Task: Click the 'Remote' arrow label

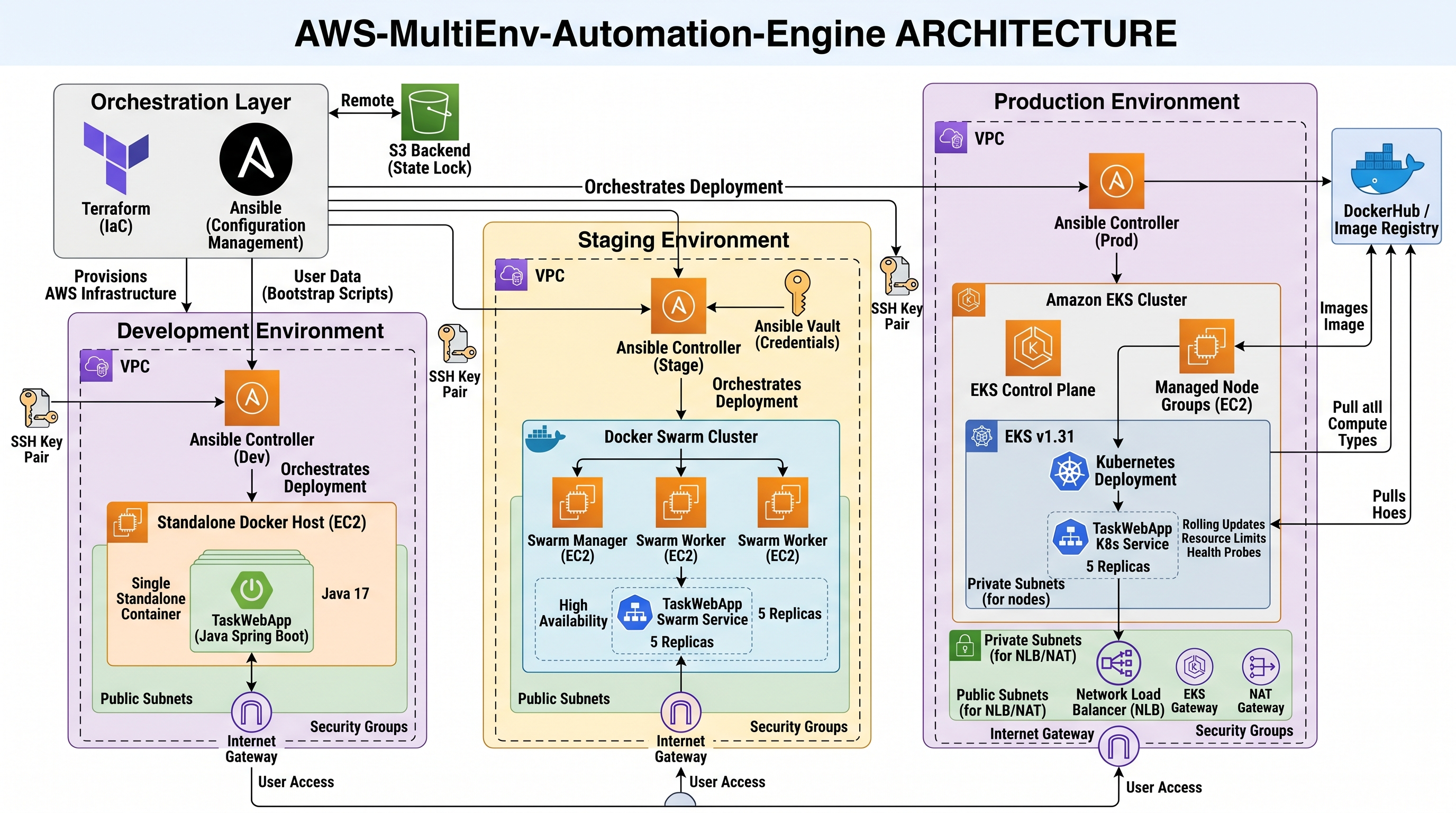Action: click(367, 101)
